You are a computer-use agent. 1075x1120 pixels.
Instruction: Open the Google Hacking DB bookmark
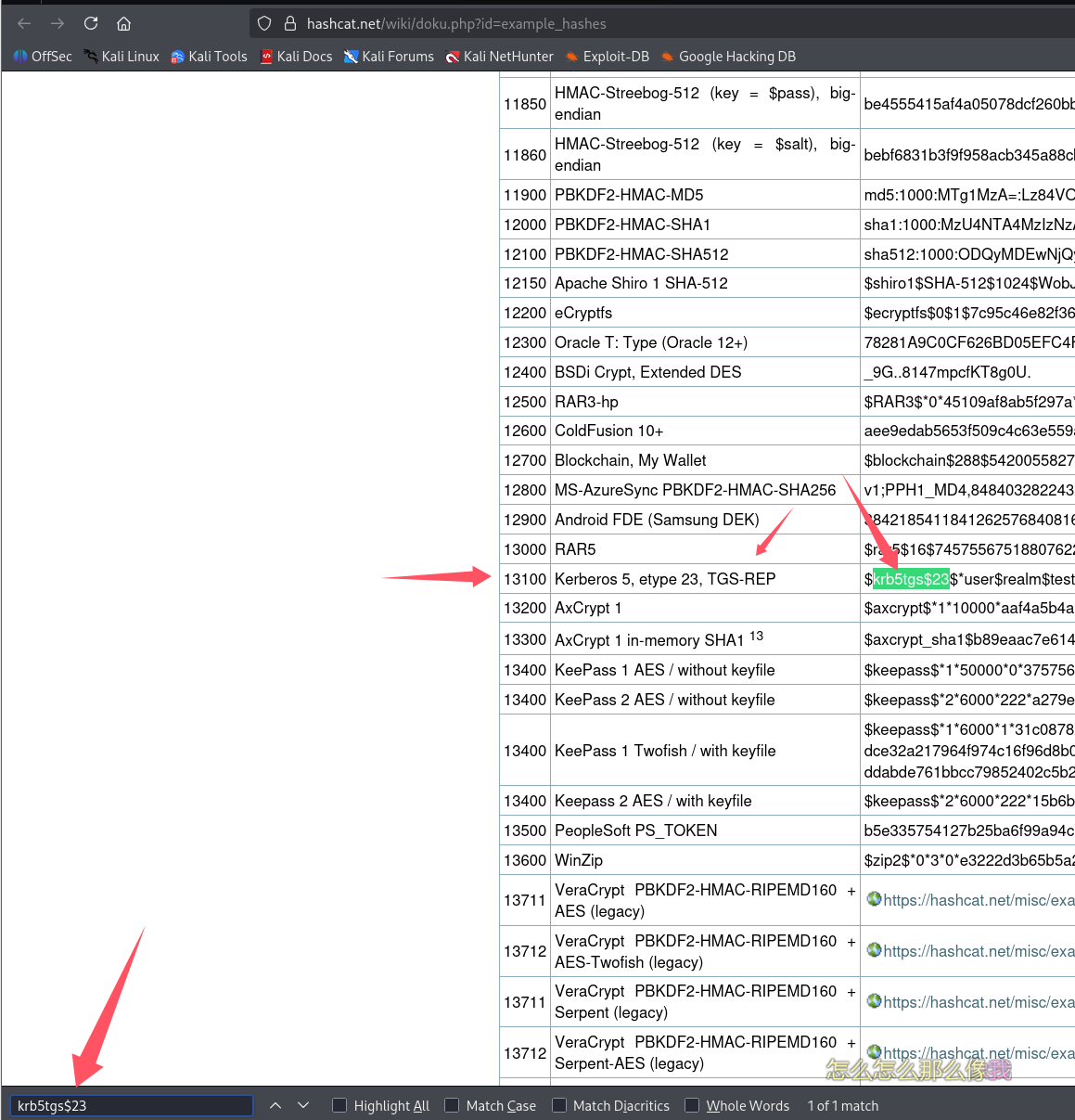tap(728, 57)
